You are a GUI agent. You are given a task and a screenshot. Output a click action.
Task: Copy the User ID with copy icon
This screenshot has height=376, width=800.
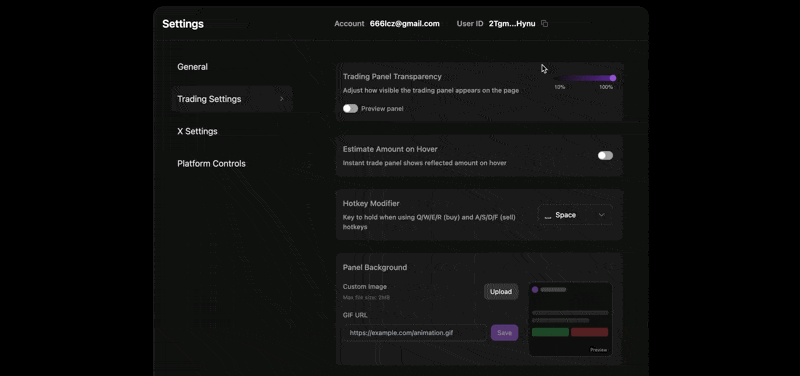544,23
